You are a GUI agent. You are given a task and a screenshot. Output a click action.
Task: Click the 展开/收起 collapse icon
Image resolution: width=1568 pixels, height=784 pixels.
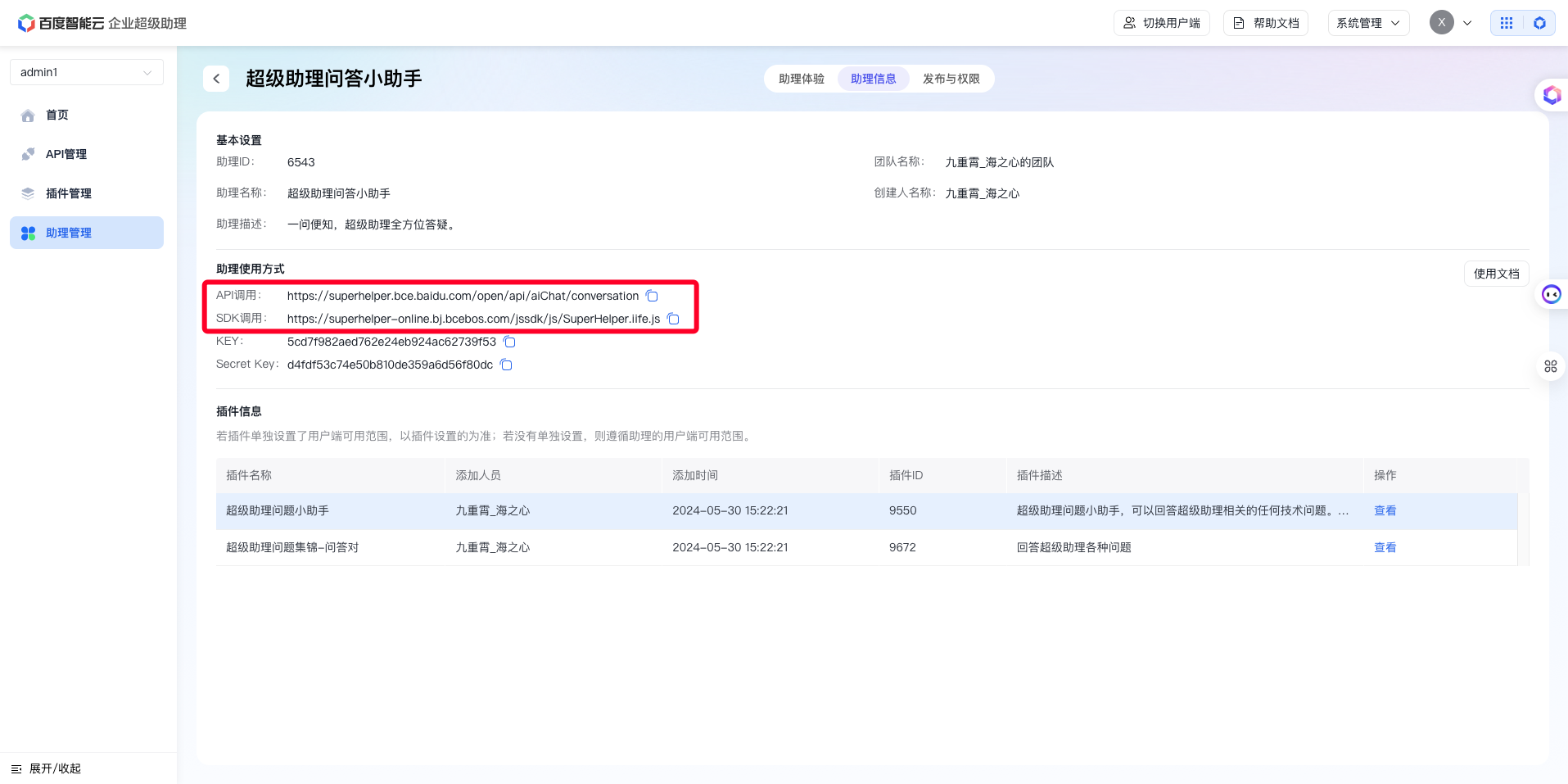(16, 768)
